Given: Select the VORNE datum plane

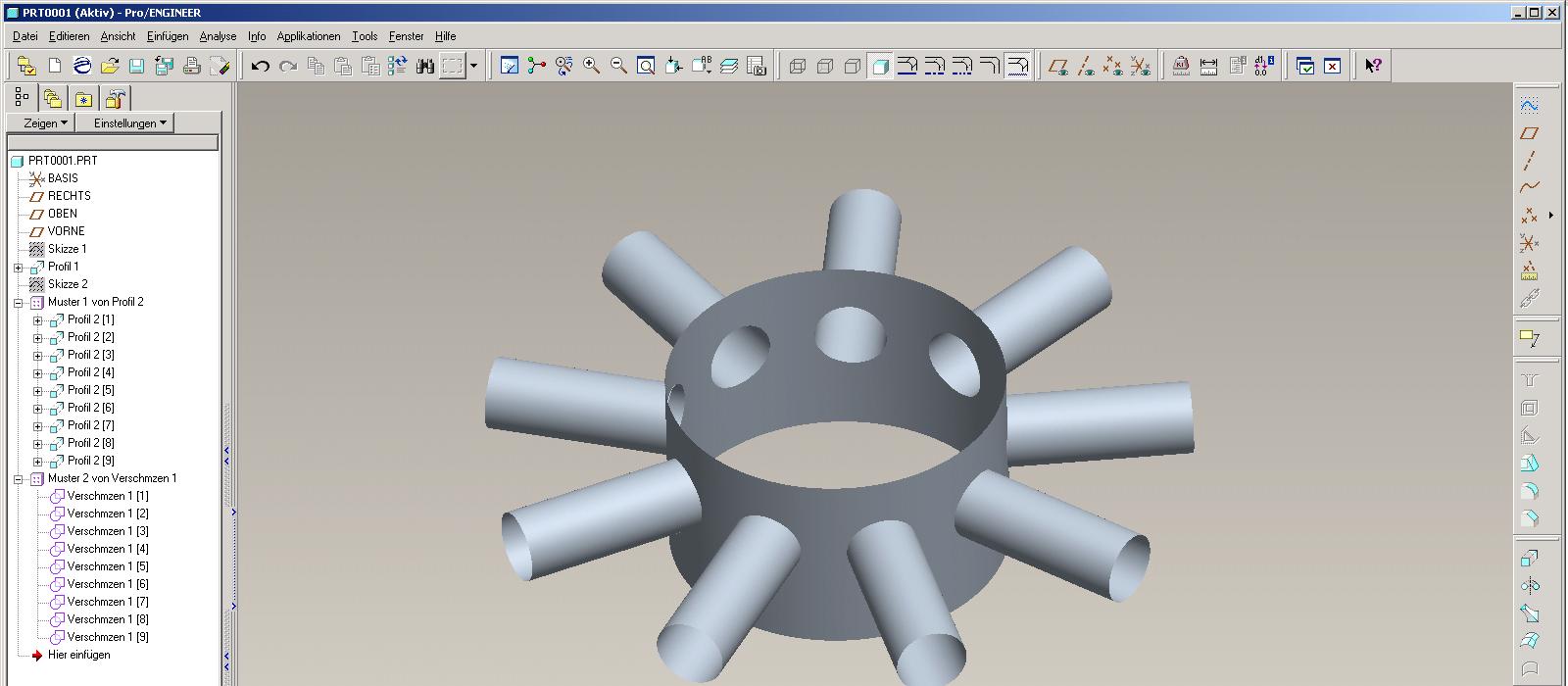Looking at the screenshot, I should tap(66, 231).
